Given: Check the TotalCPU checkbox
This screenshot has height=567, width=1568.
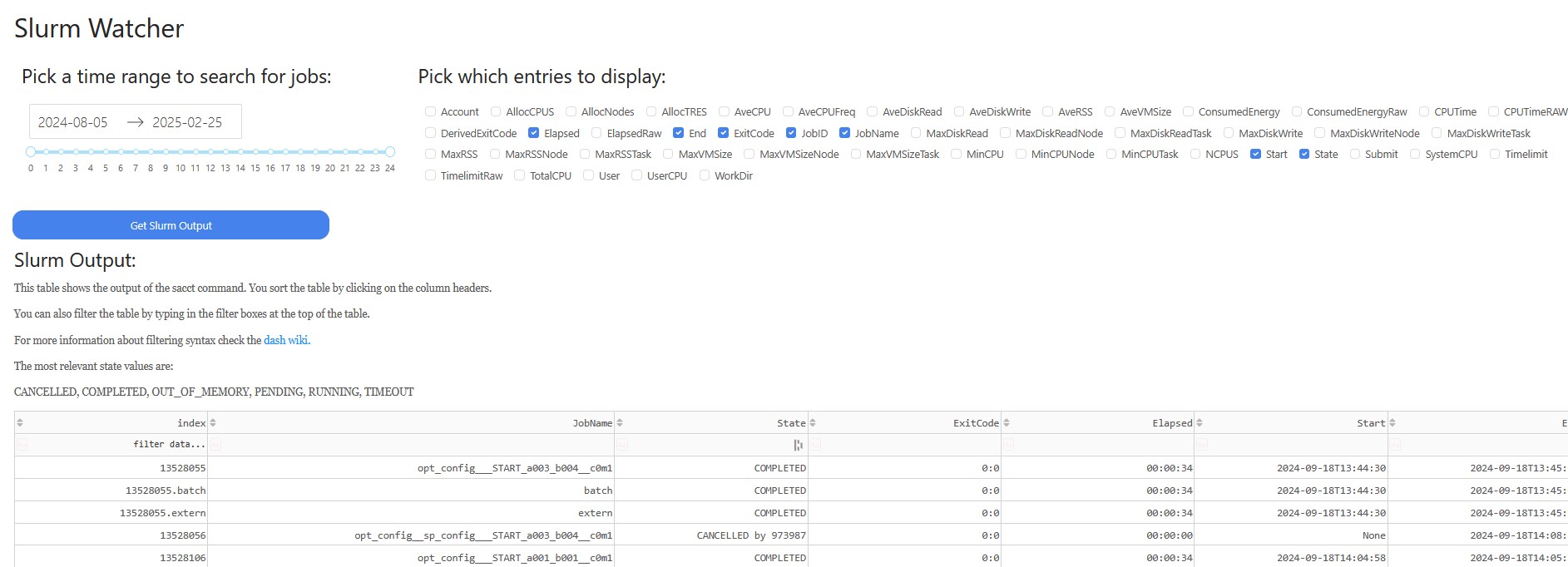Looking at the screenshot, I should (520, 175).
